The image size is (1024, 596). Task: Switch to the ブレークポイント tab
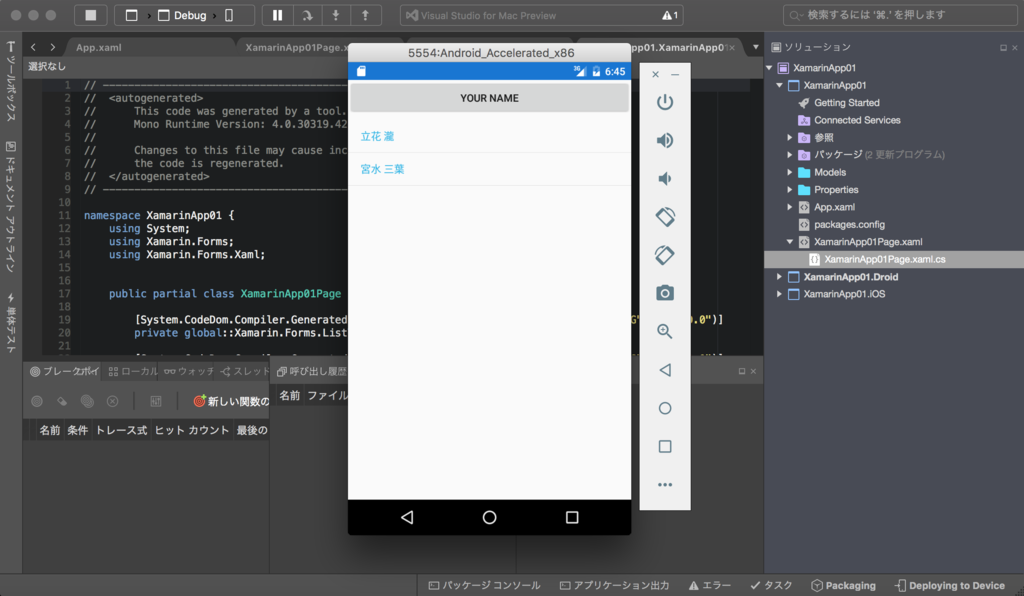click(x=64, y=371)
